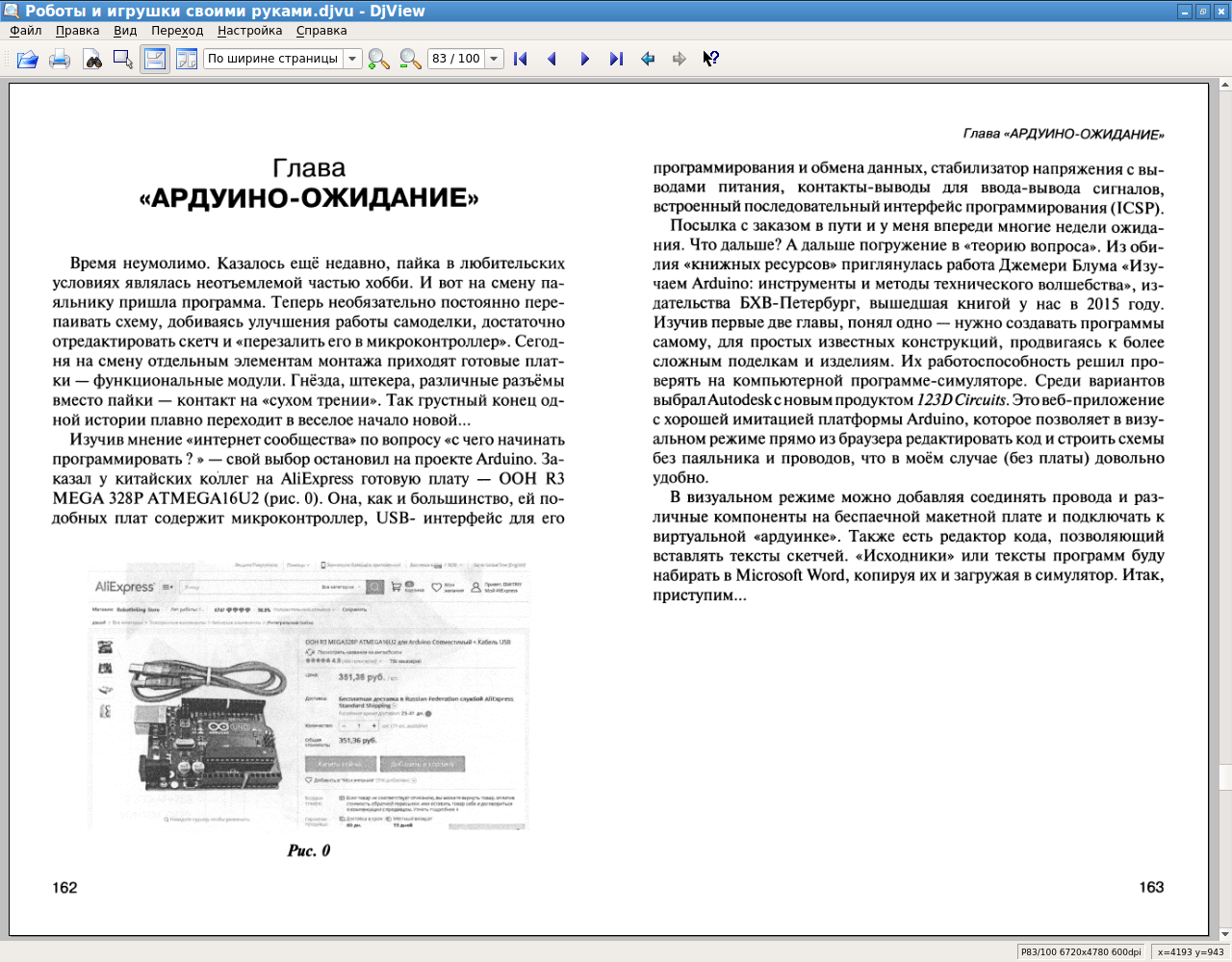Jump to the last page

[616, 59]
